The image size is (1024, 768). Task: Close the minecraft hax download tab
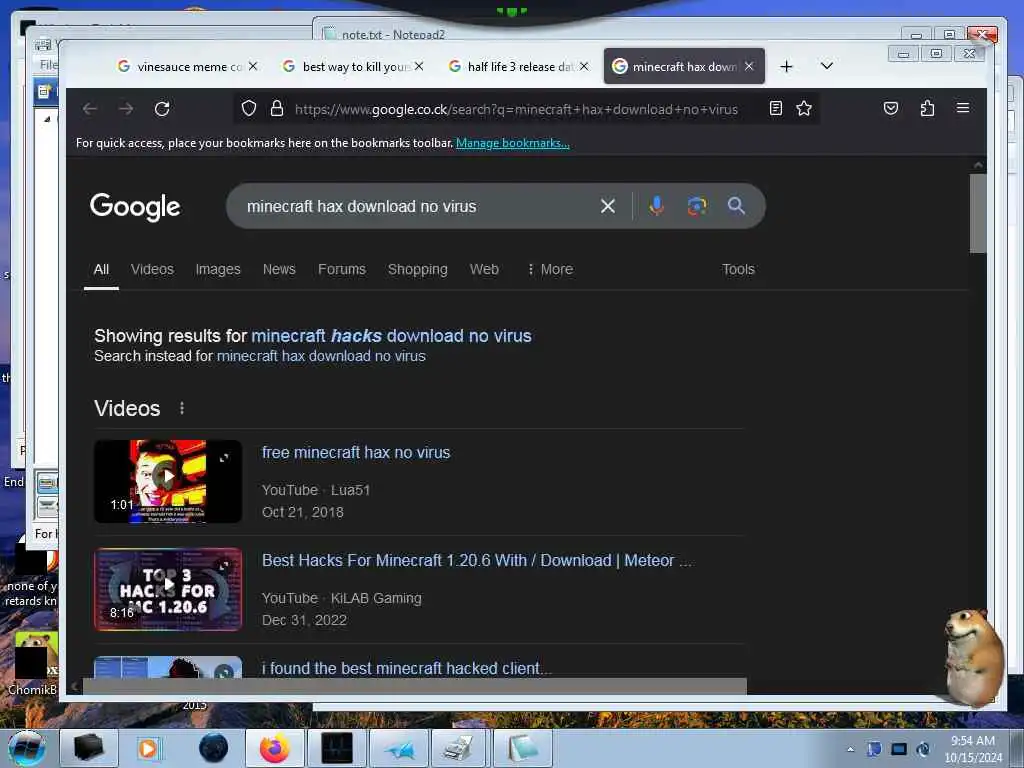click(x=749, y=67)
